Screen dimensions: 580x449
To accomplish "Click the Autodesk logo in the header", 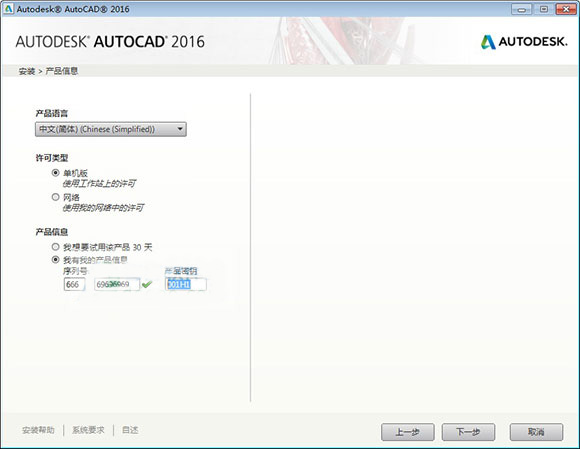I will (524, 42).
